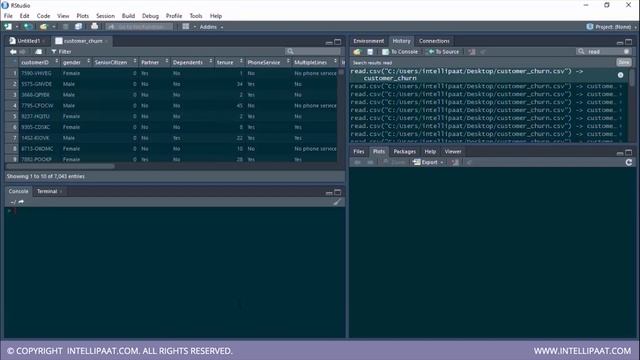The height and width of the screenshot is (360, 640).
Task: Click the data viewer search box
Action: 313,51
